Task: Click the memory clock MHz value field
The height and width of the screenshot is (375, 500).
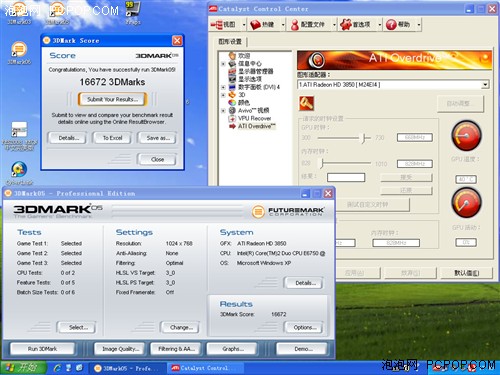Action: pyautogui.click(x=415, y=164)
